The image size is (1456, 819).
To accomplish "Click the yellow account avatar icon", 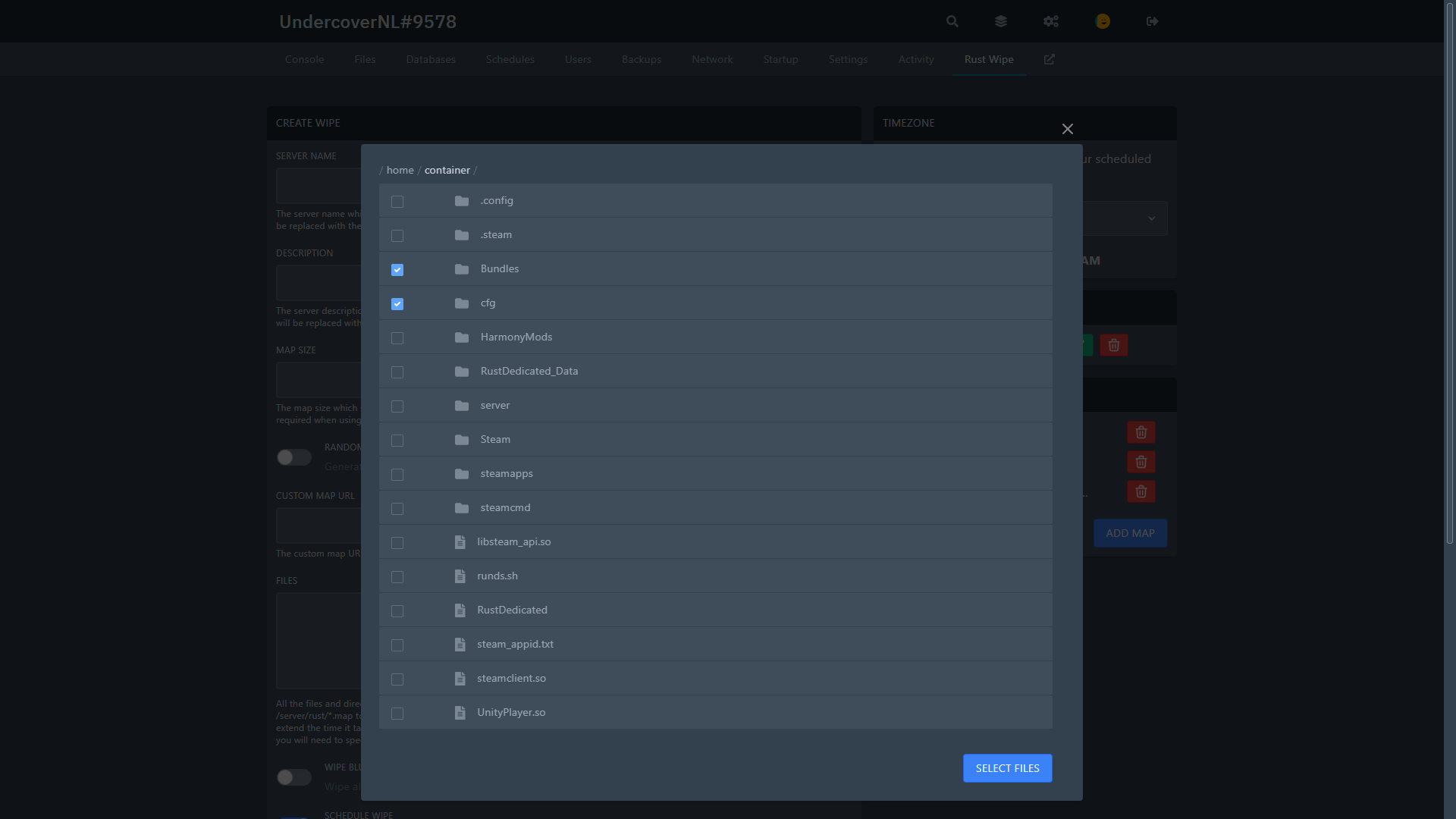I will (1103, 21).
